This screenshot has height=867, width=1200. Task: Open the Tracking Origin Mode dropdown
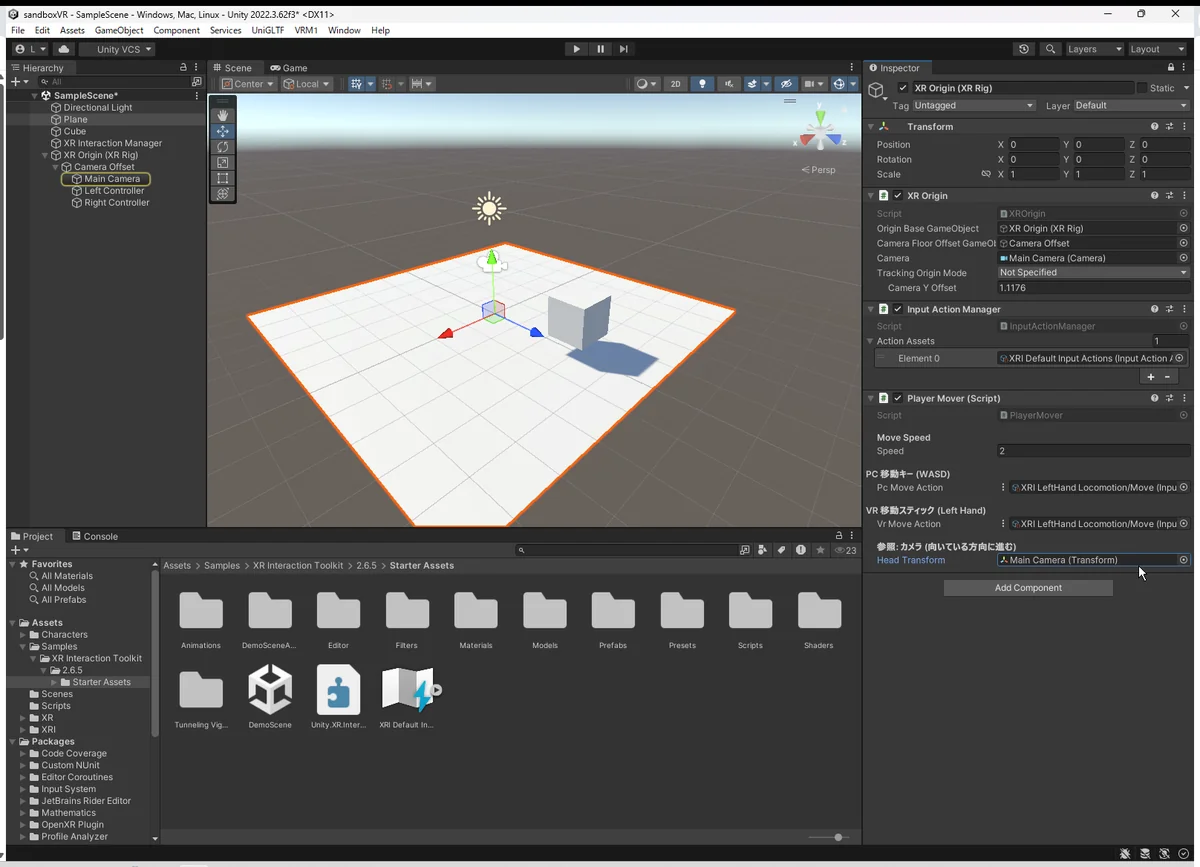(x=1092, y=272)
